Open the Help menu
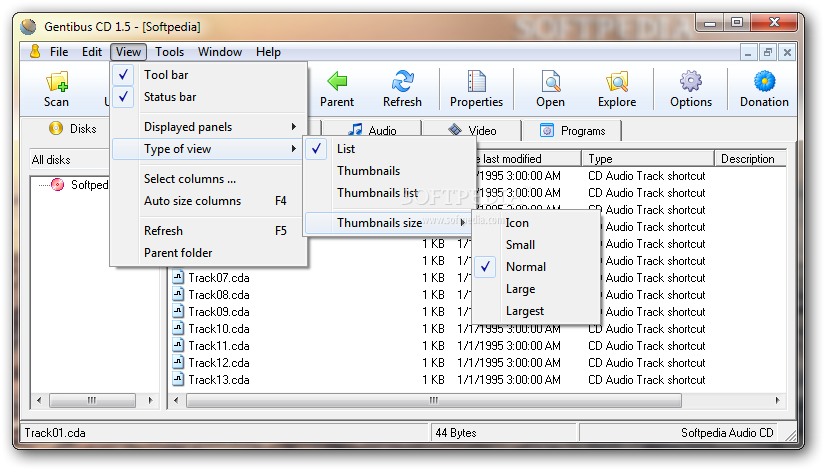This screenshot has width=825, height=470. 268,52
